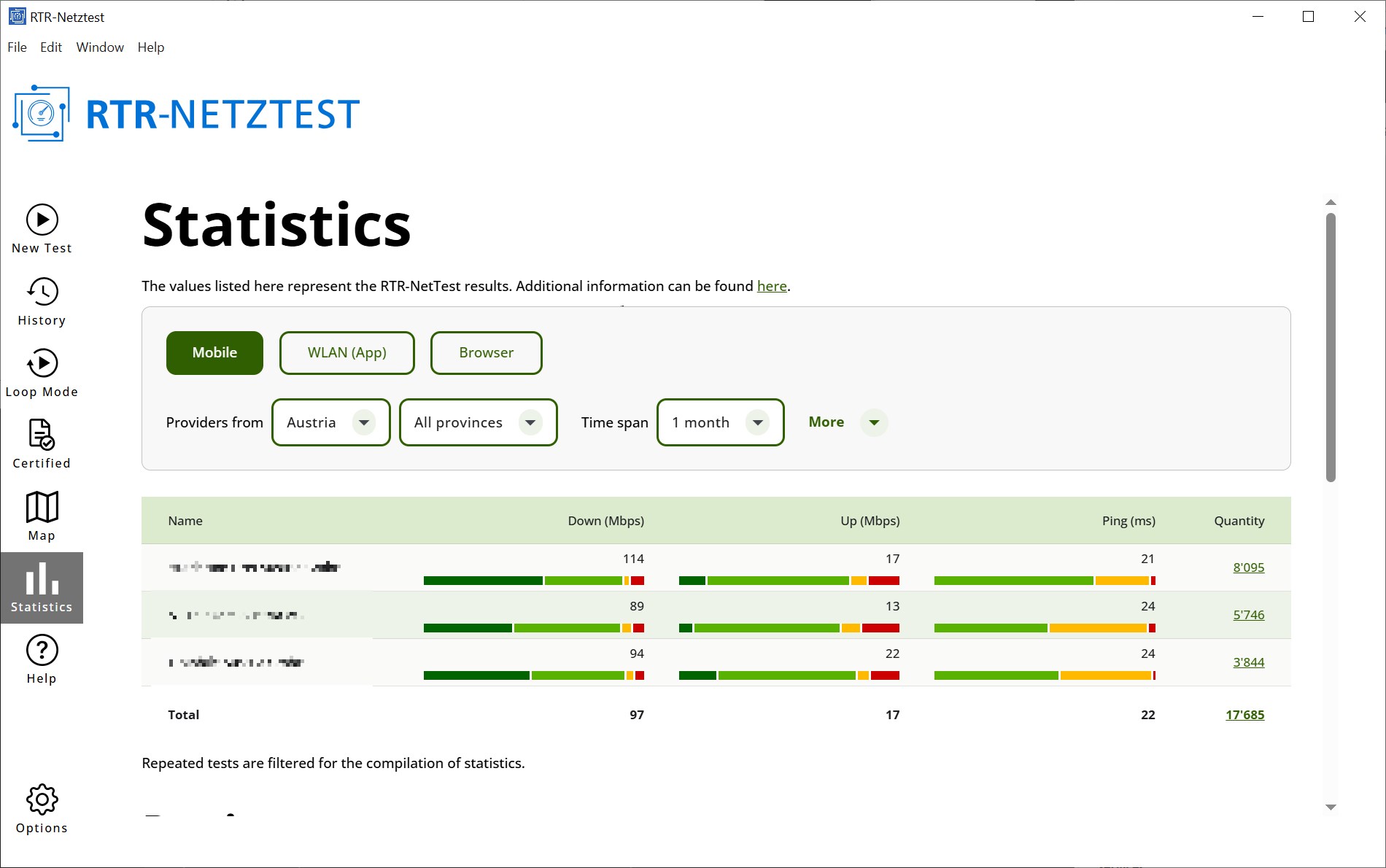Go to Certified measurement
This screenshot has height=868, width=1386.
(x=42, y=444)
